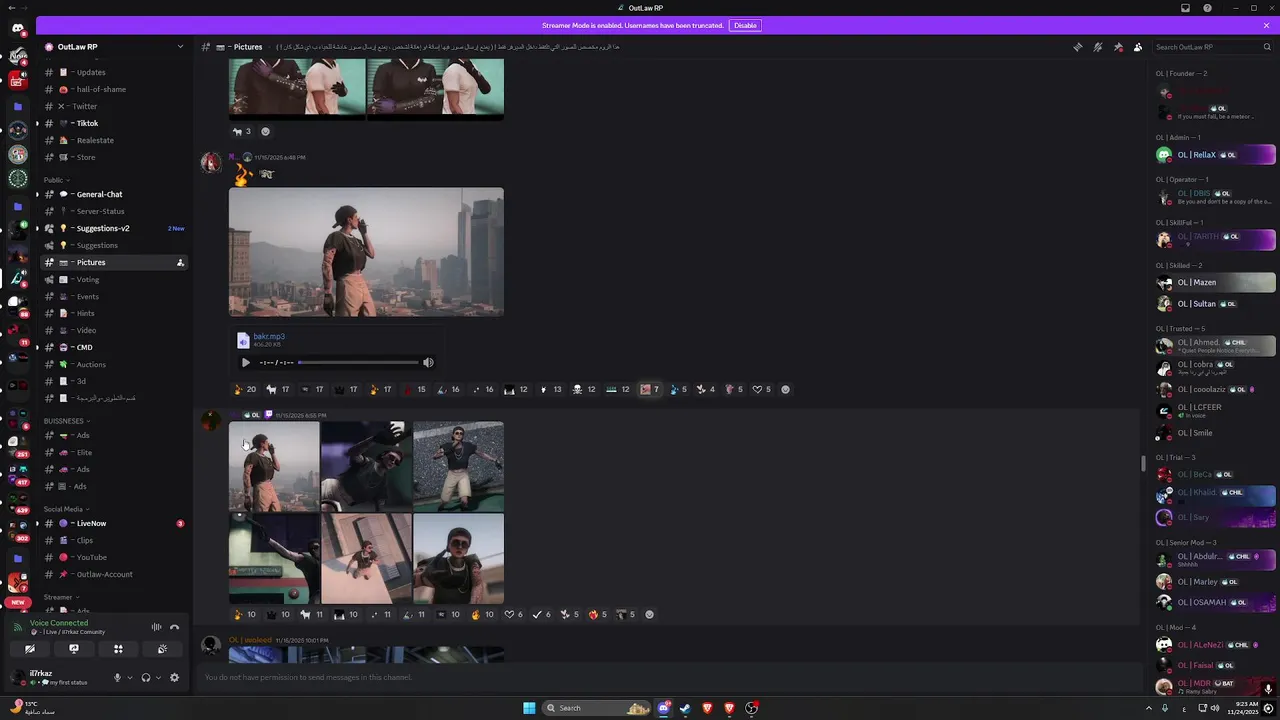Viewport: 1280px width, 720px height.
Task: Deafen with the headphones icon
Action: [x=146, y=677]
